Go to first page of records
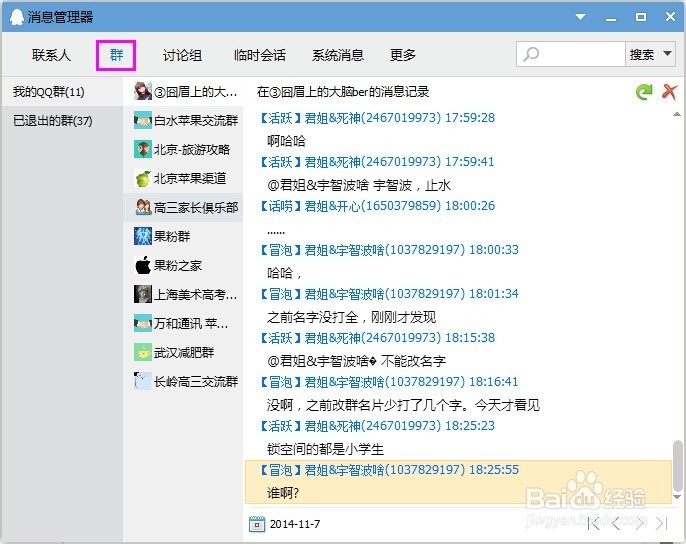Image resolution: width=686 pixels, height=544 pixels. pos(593,523)
